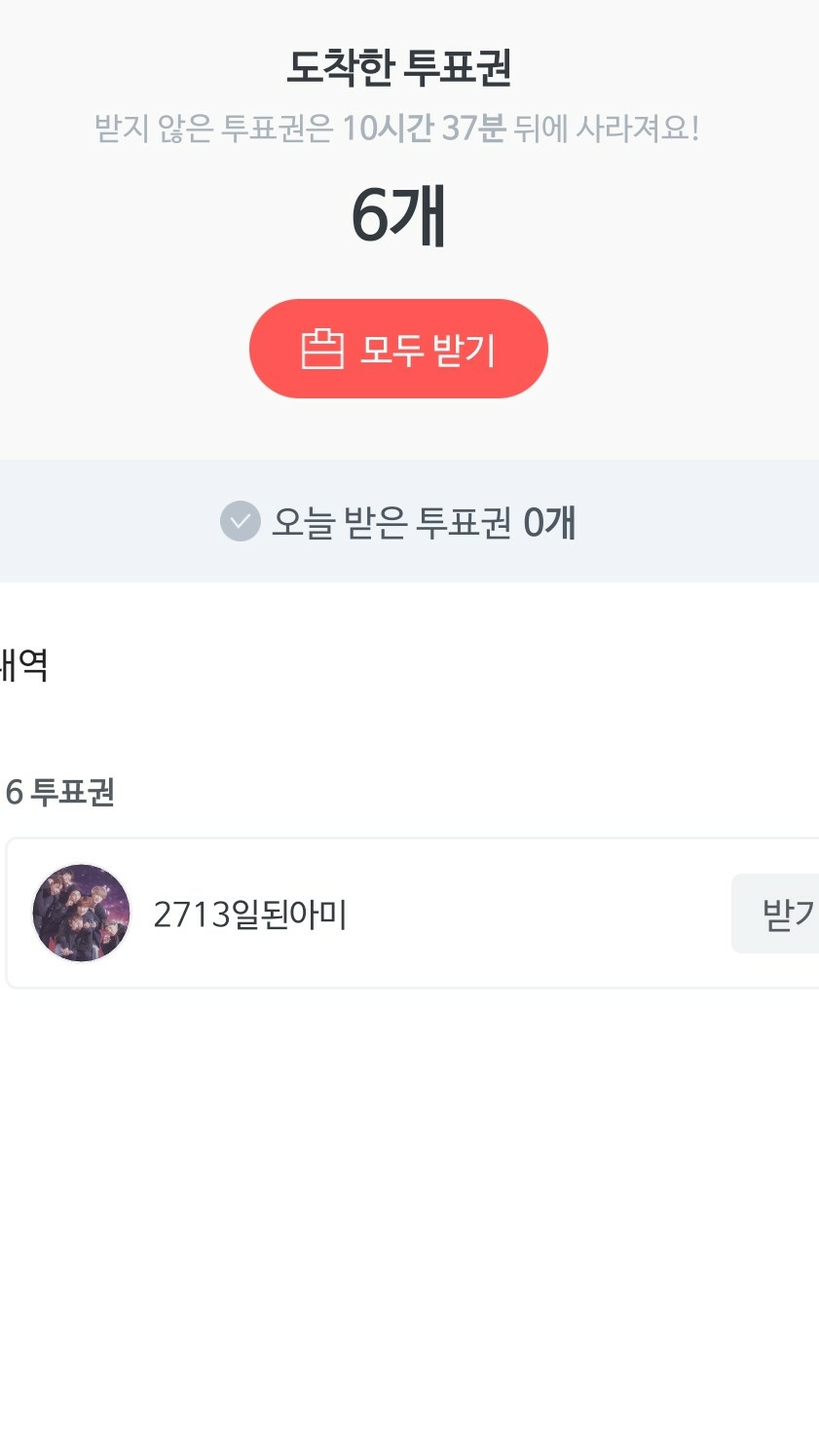Tap the gray checkmark circle icon
The image size is (819, 1456).
[x=240, y=521]
